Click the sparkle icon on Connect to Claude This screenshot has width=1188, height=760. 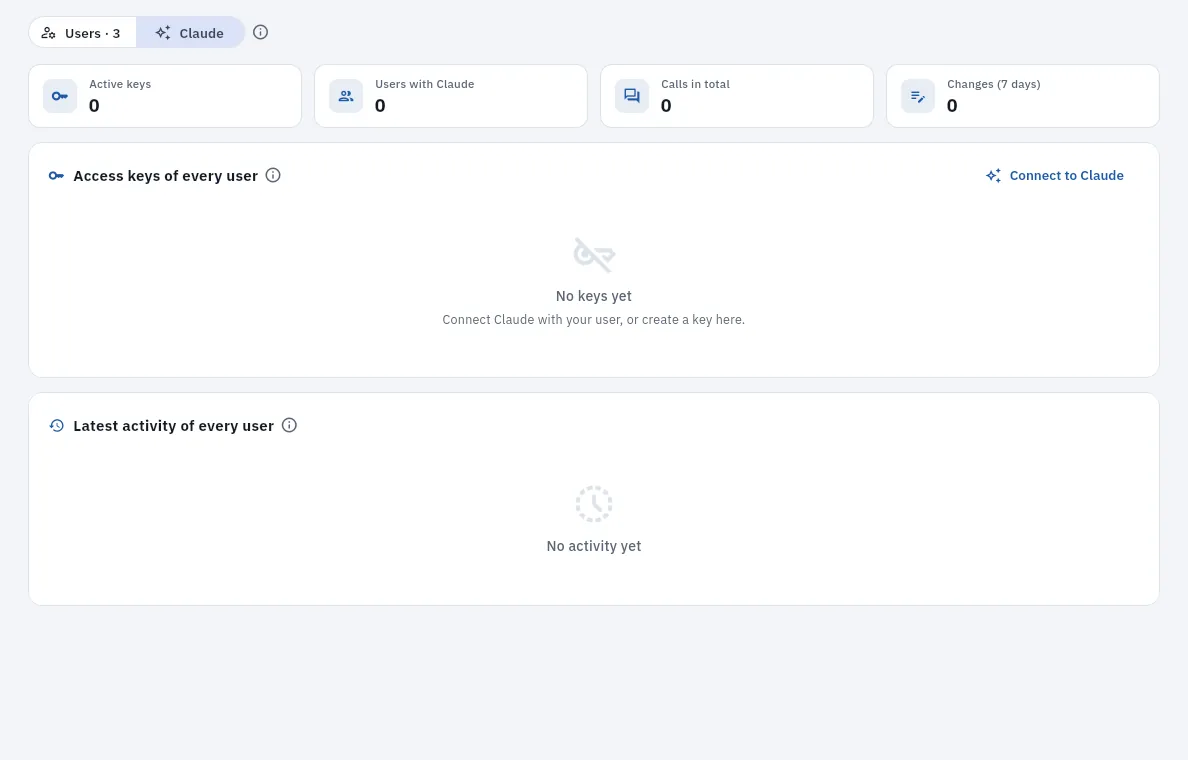(993, 176)
